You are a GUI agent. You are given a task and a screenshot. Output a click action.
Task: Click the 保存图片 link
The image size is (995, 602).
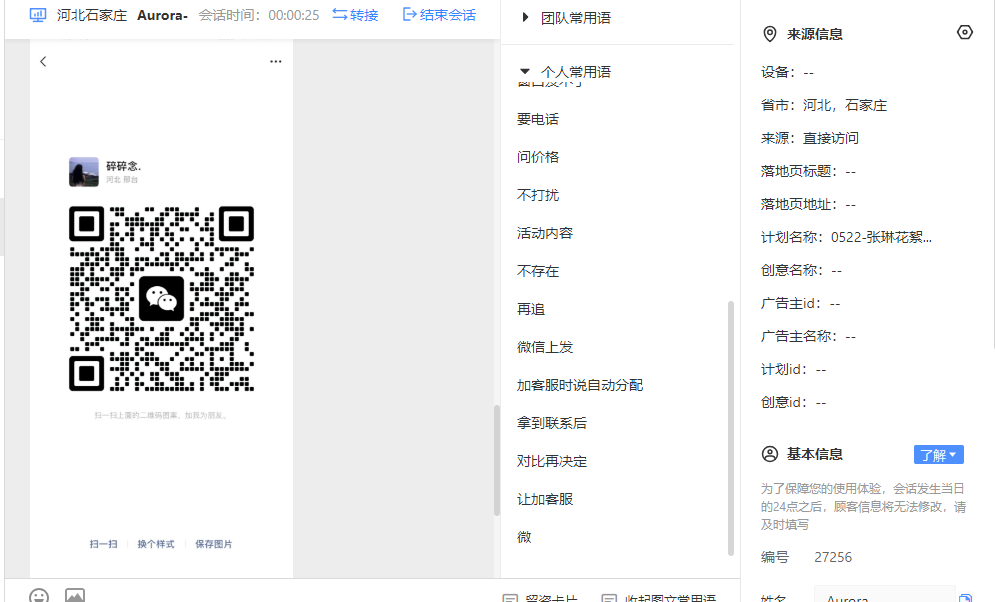pos(214,544)
